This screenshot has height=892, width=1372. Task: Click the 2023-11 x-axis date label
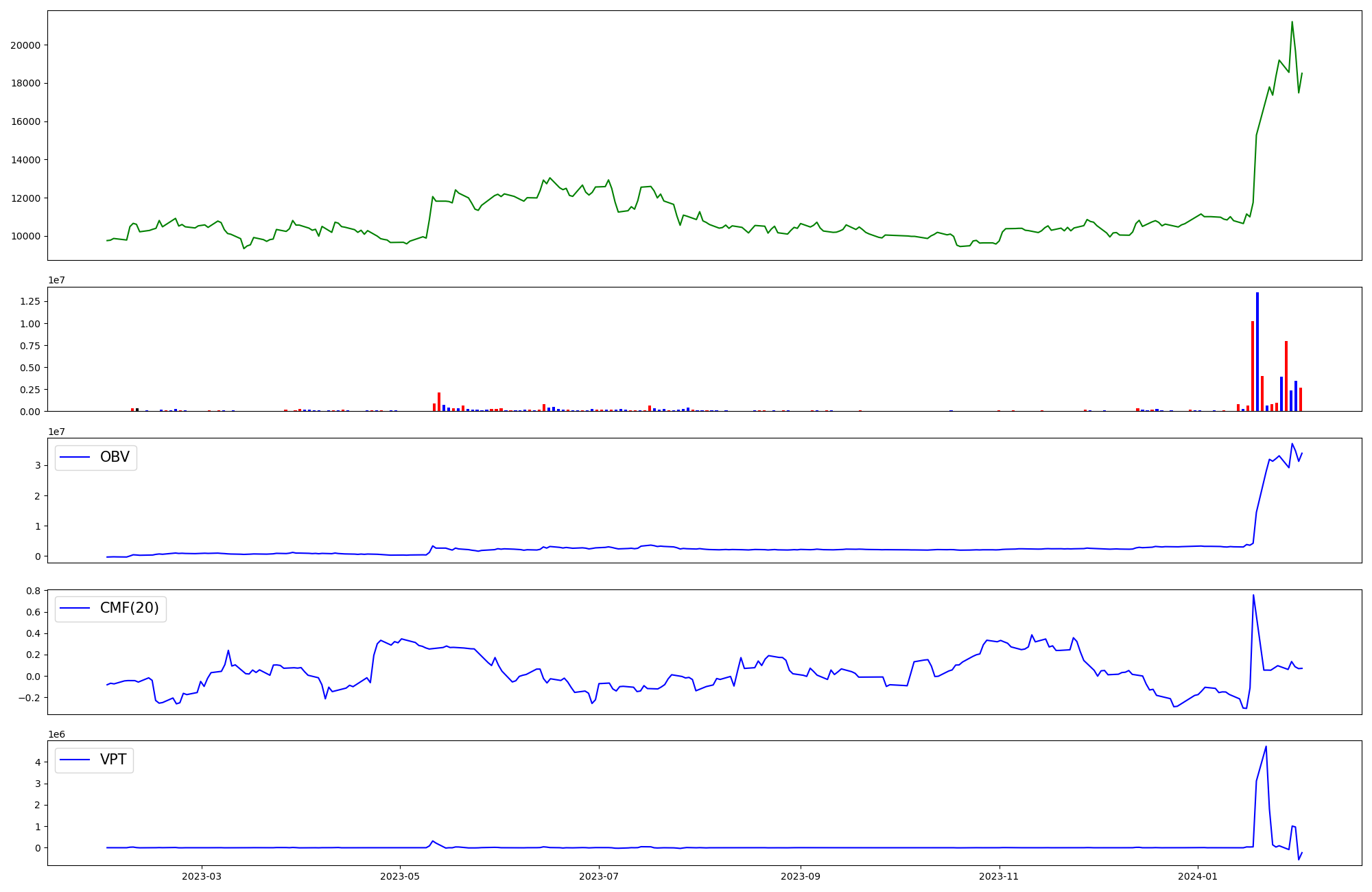tap(999, 876)
